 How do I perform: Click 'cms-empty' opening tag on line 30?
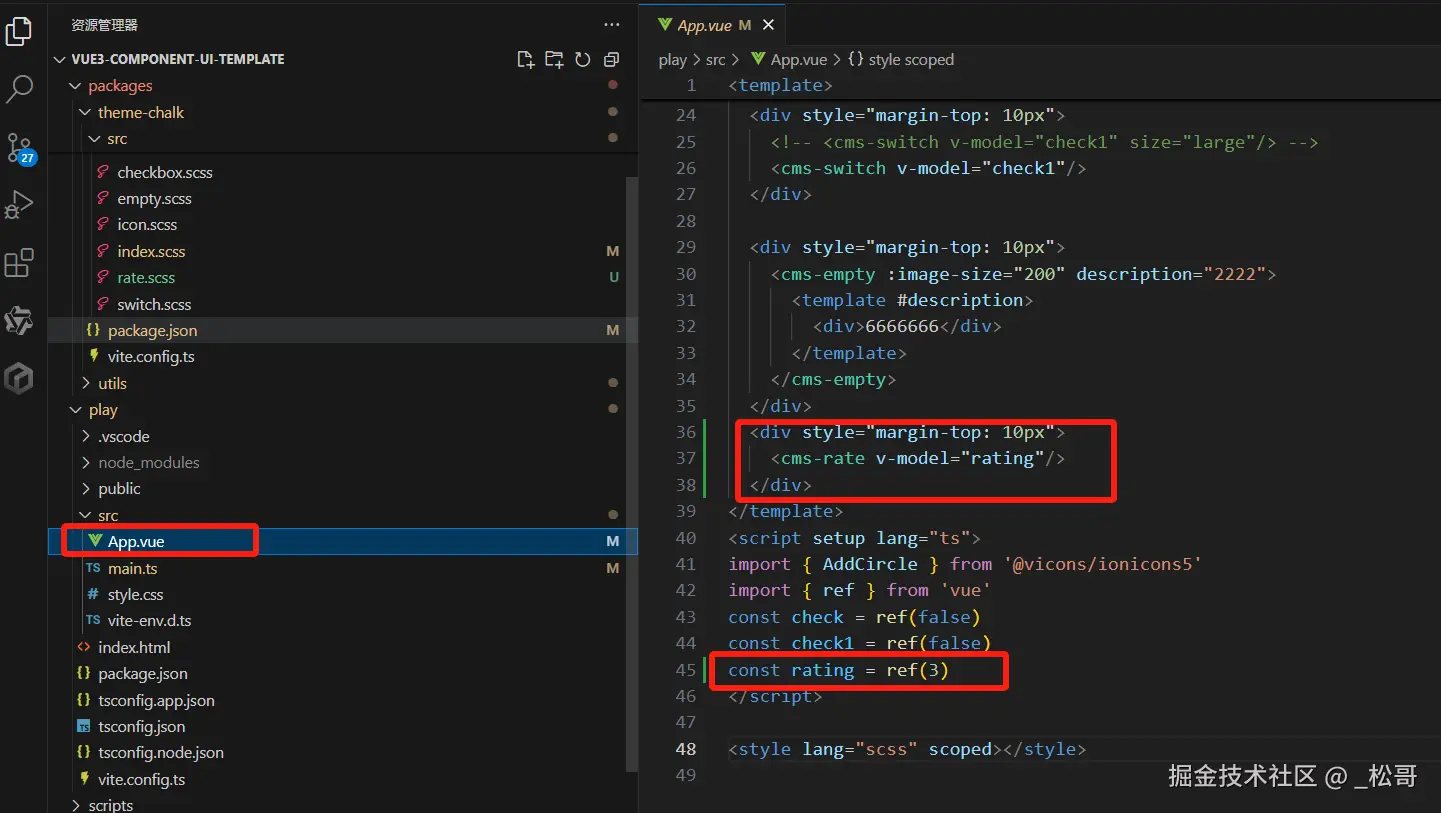coord(833,273)
